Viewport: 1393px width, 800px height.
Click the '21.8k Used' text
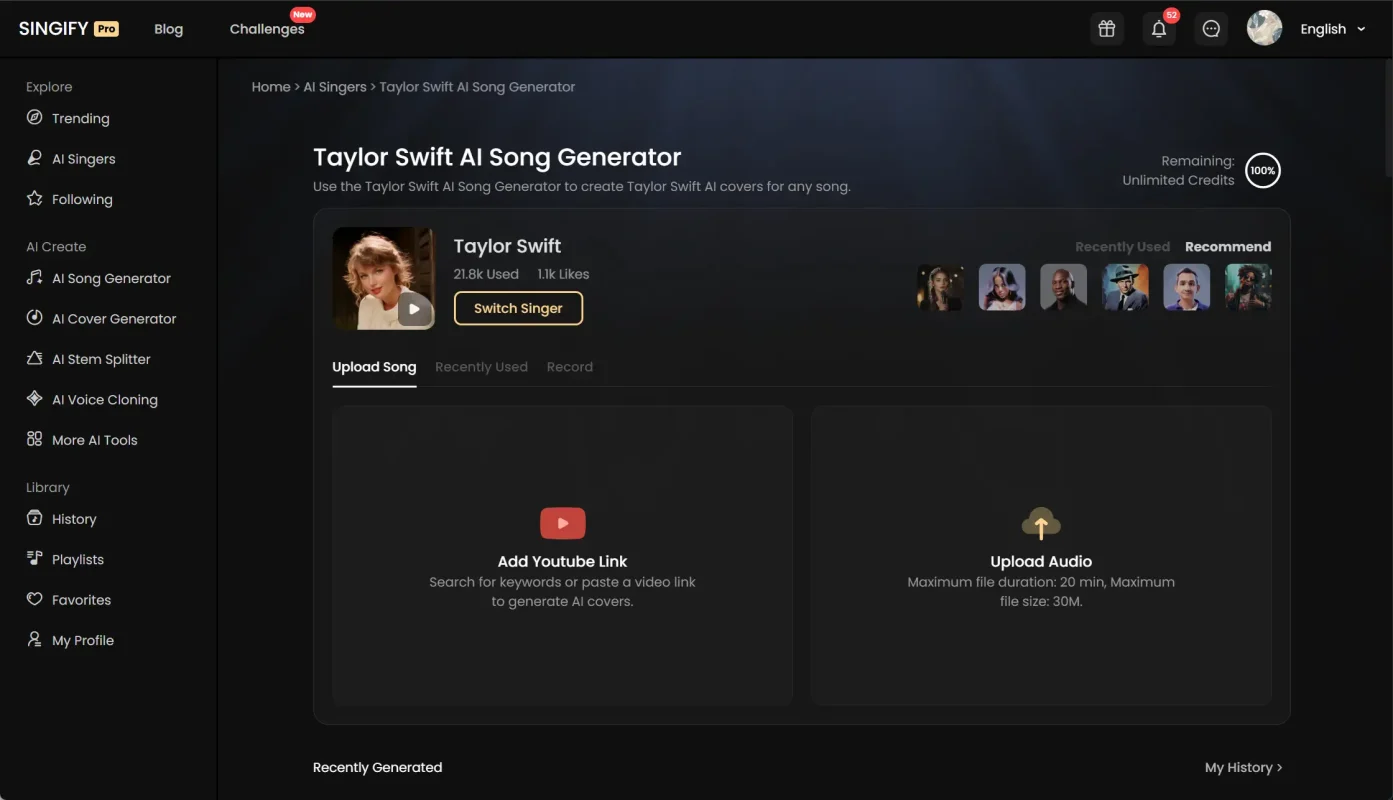[486, 274]
